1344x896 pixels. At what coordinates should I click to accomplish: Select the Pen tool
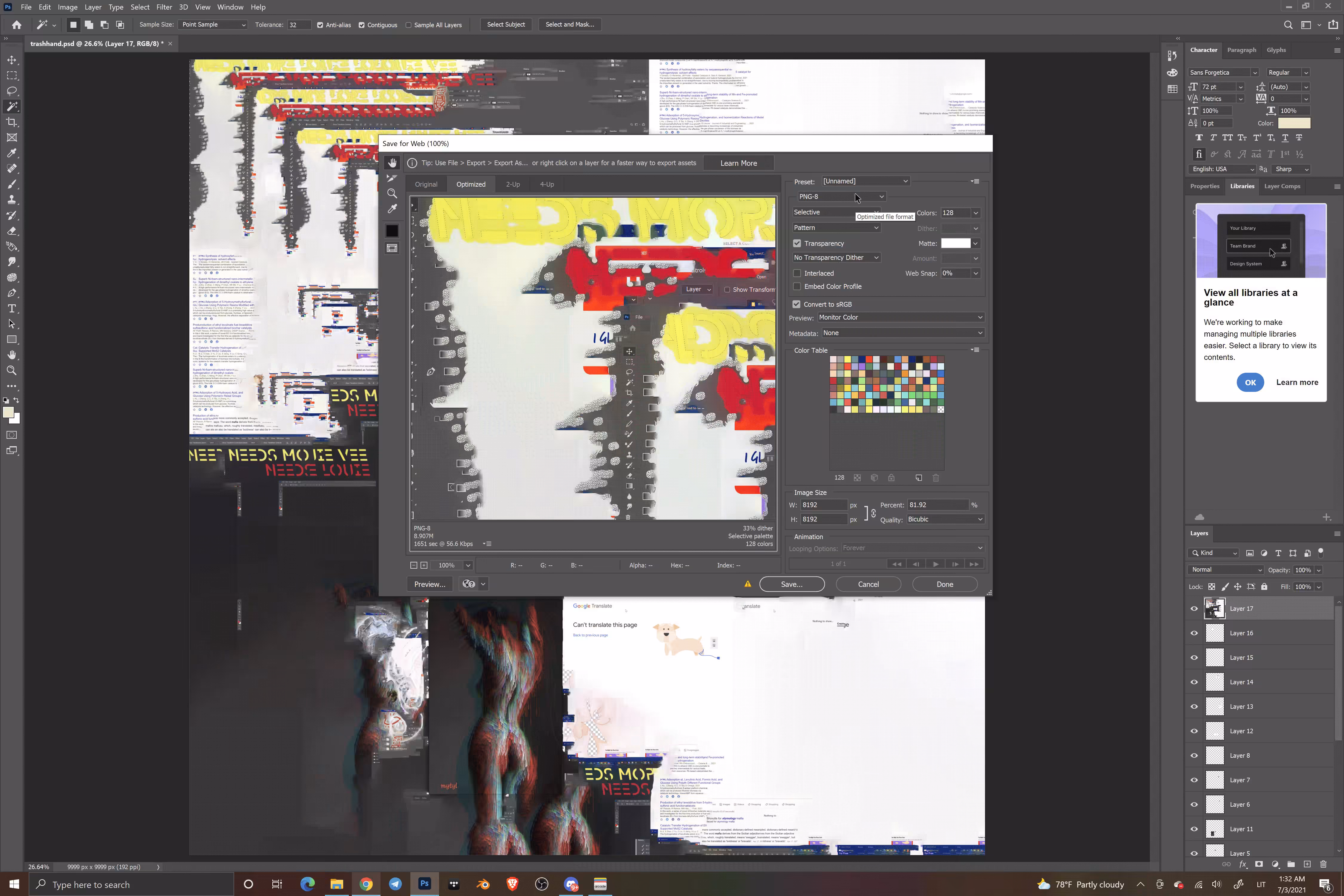(11, 293)
